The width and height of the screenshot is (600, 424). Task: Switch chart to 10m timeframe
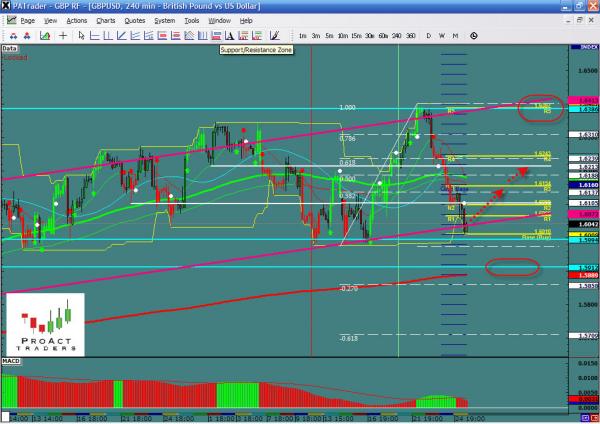click(x=342, y=36)
